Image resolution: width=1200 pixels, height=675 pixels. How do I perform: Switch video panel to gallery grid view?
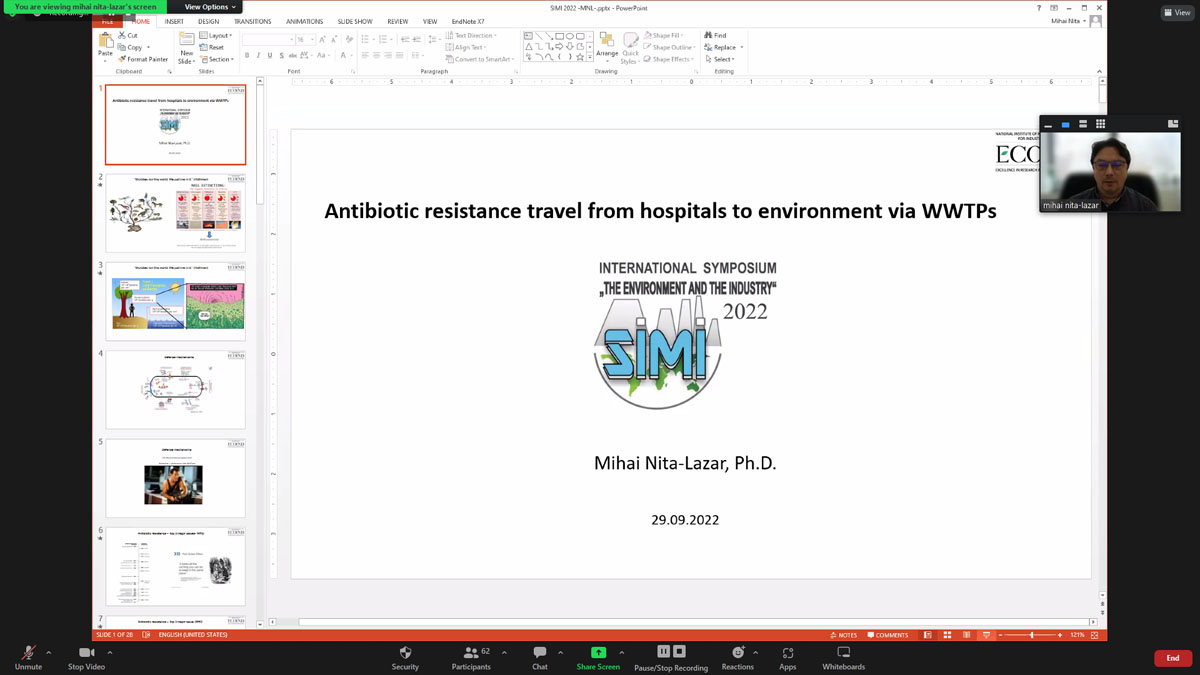1100,124
